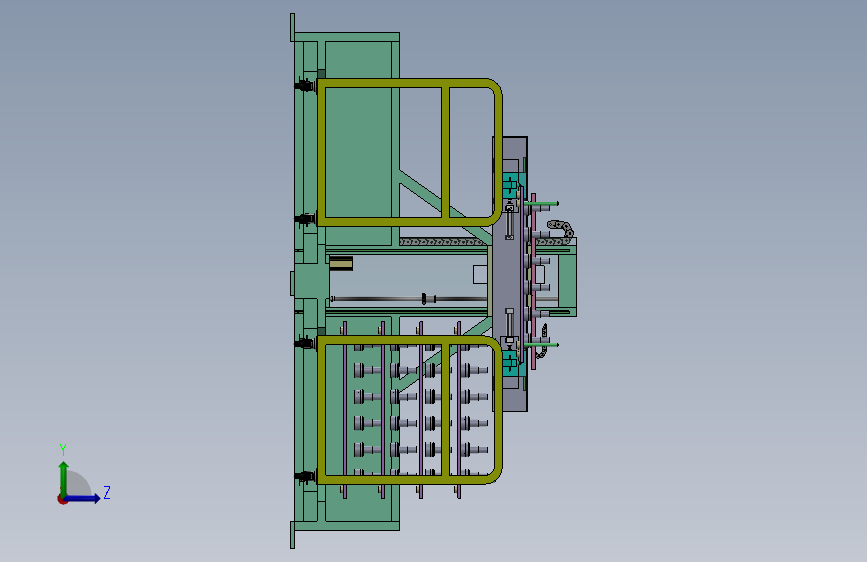The height and width of the screenshot is (562, 867).
Task: Click the blue Z axis arrow of the triad
Action: [83, 498]
